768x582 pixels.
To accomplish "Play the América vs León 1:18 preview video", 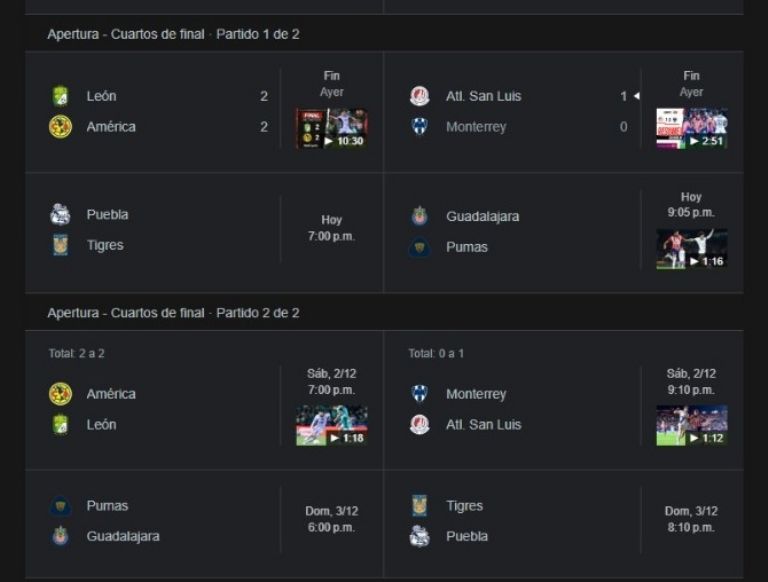I will [x=332, y=425].
